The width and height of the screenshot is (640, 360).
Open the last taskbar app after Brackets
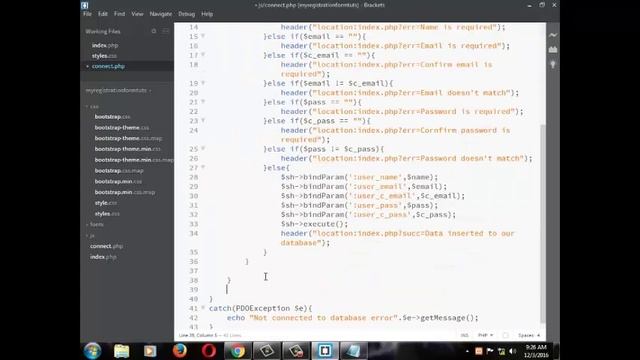pyautogui.click(x=353, y=351)
